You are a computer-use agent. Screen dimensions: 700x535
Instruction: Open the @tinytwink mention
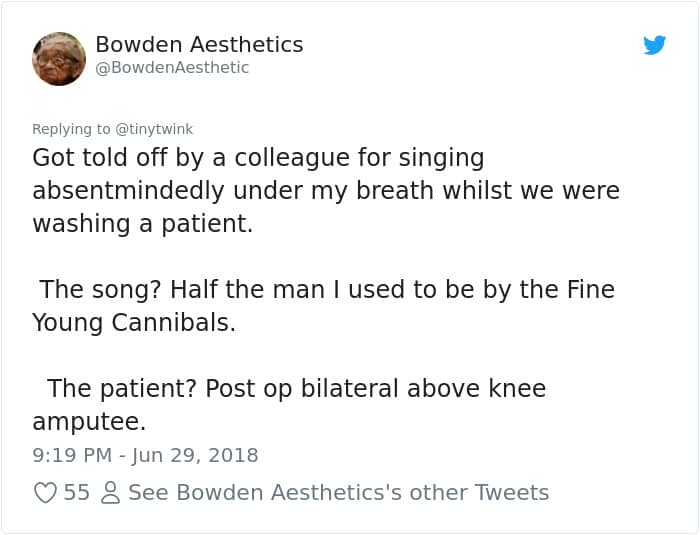point(154,129)
